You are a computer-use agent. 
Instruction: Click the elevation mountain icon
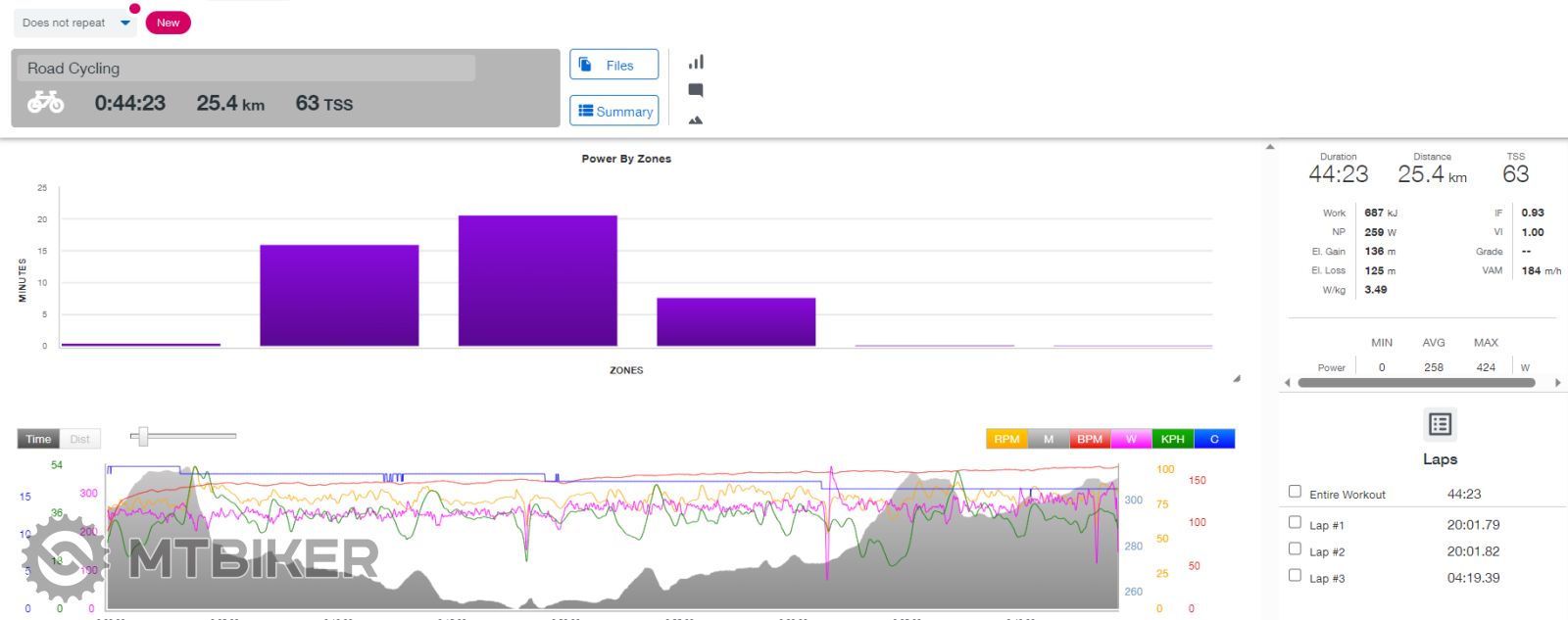click(696, 120)
